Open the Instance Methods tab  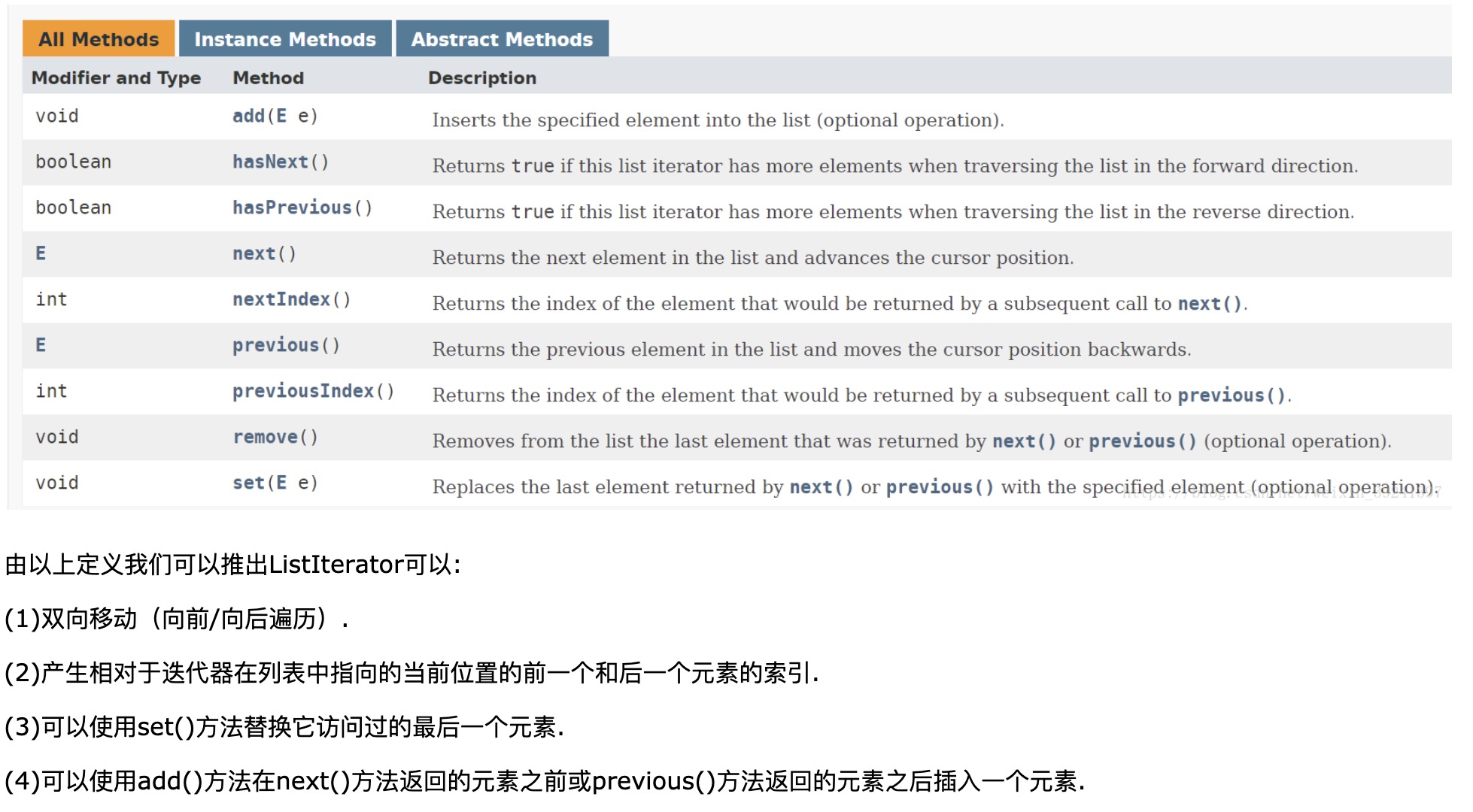click(285, 39)
